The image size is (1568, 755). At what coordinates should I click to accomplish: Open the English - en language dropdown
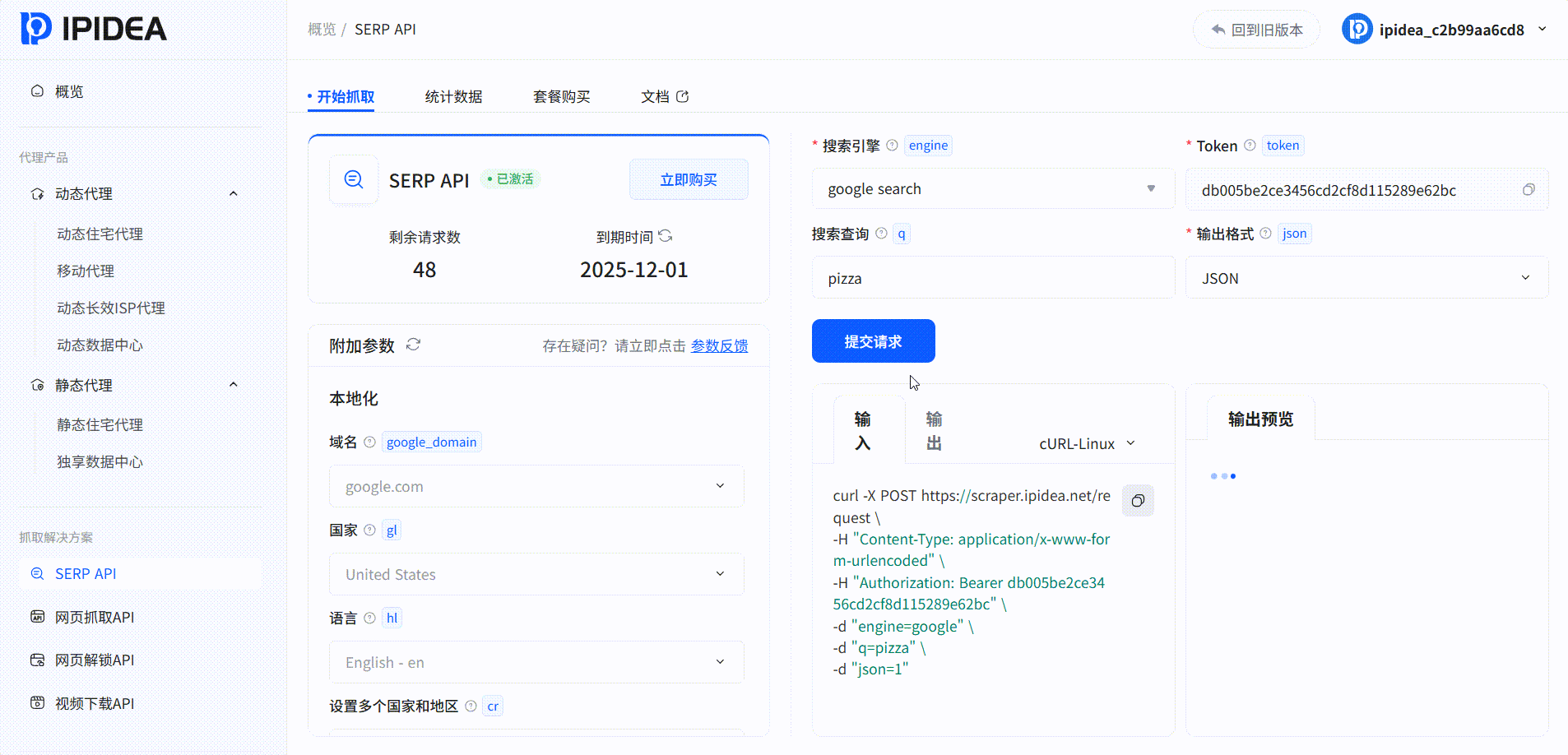(x=536, y=662)
